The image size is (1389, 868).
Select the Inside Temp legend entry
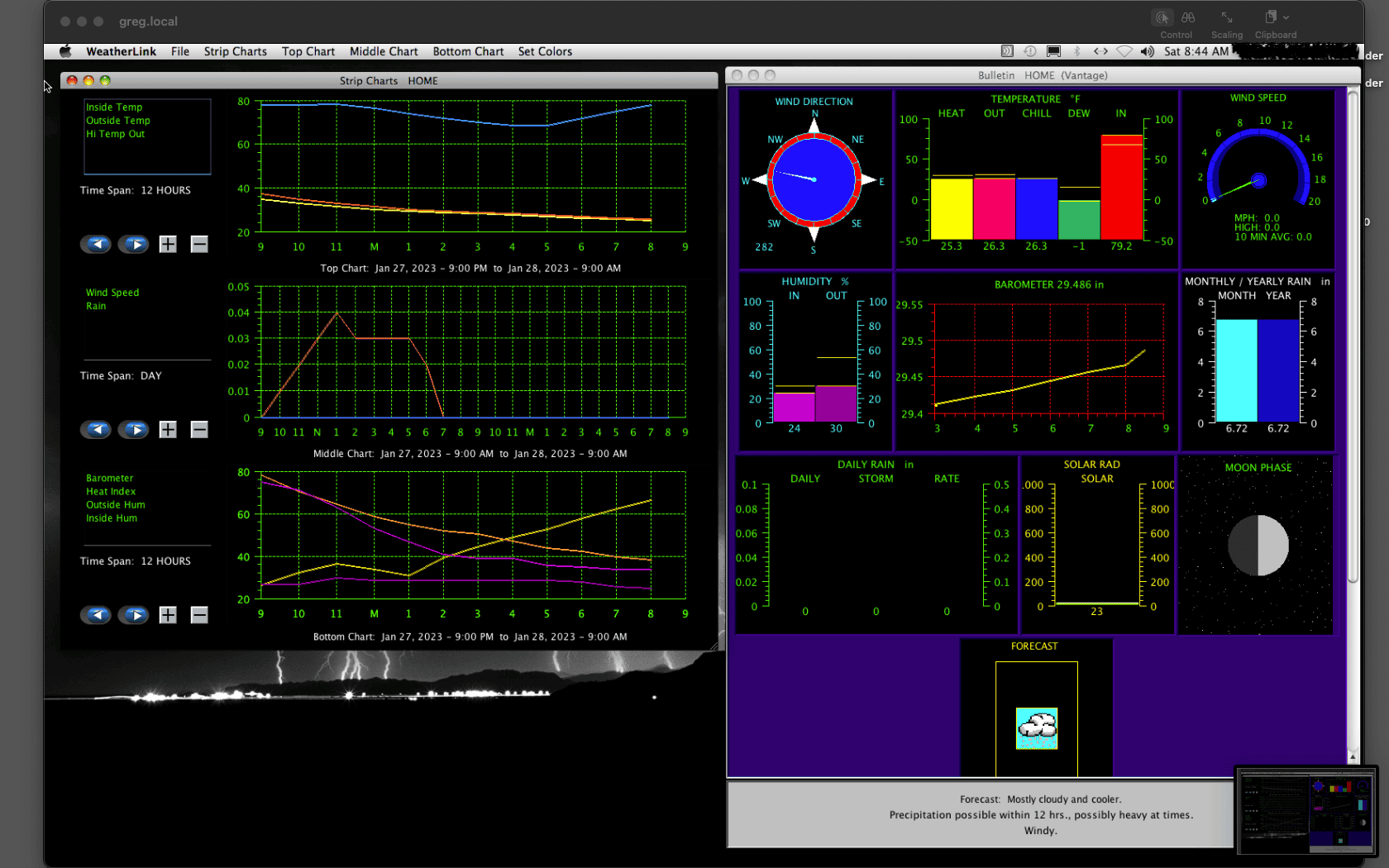(x=114, y=107)
